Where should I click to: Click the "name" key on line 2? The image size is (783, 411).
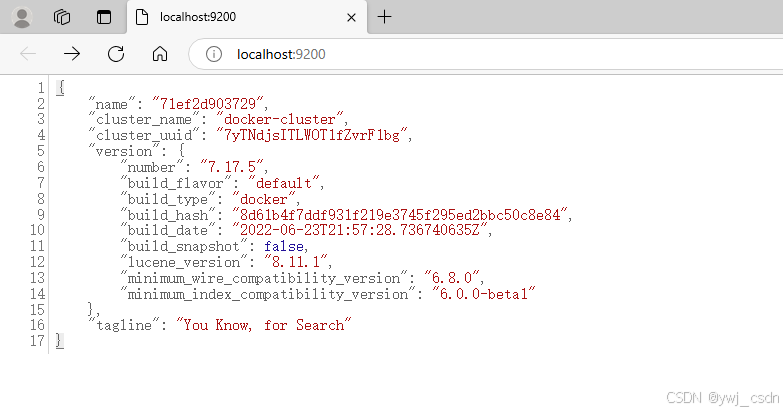(x=112, y=103)
